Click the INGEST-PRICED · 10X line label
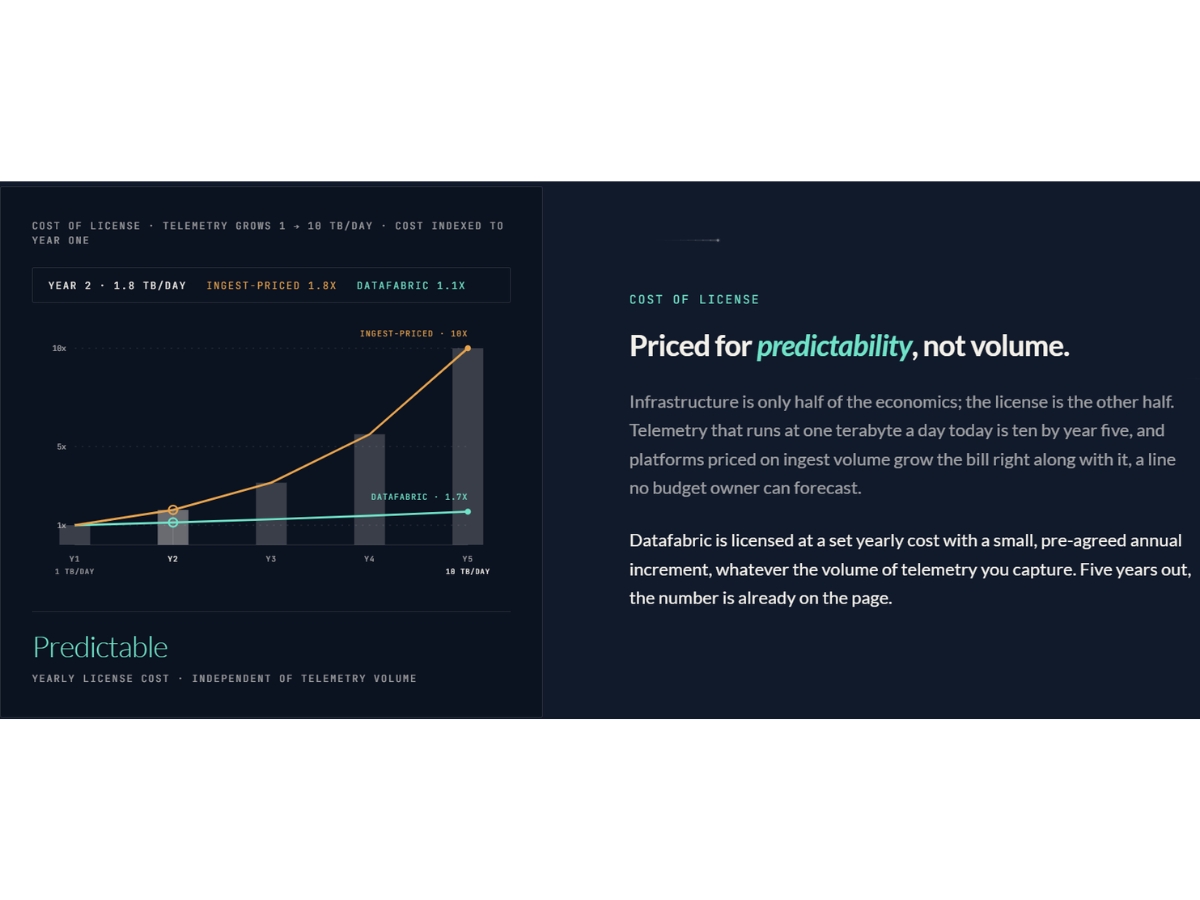The image size is (1200, 900). (414, 333)
